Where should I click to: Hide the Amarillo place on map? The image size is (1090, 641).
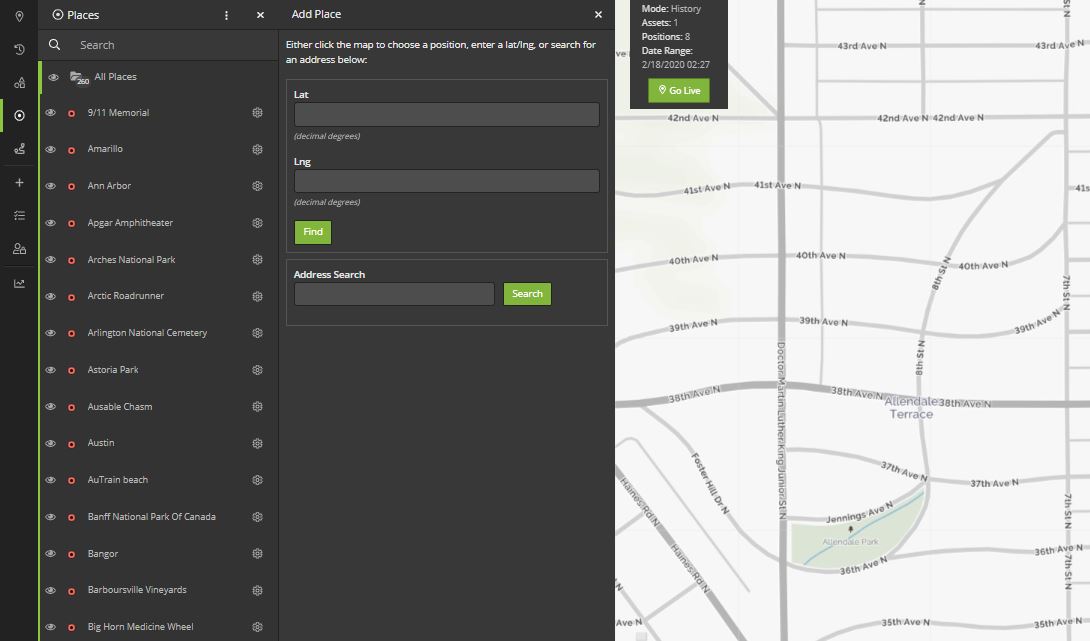click(x=50, y=149)
